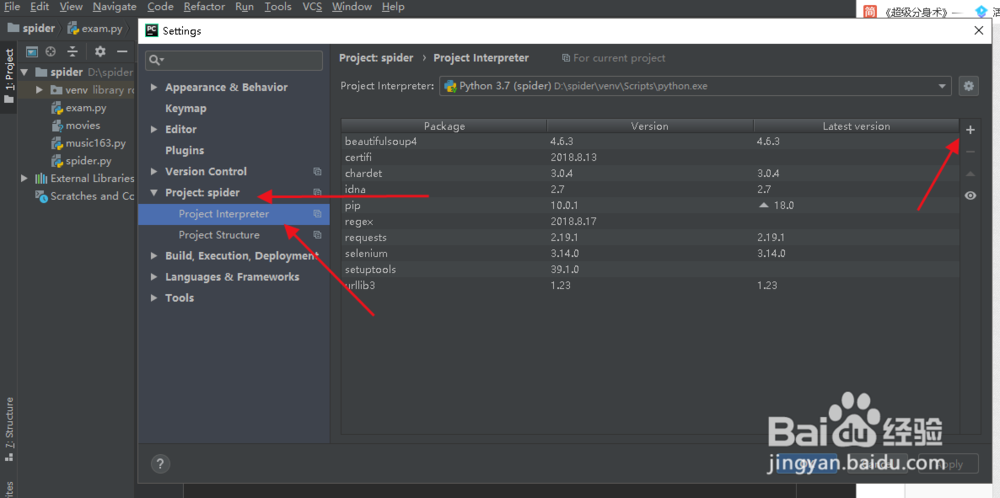
Task: Expand Build, Execution, Deployment node
Action: point(154,256)
